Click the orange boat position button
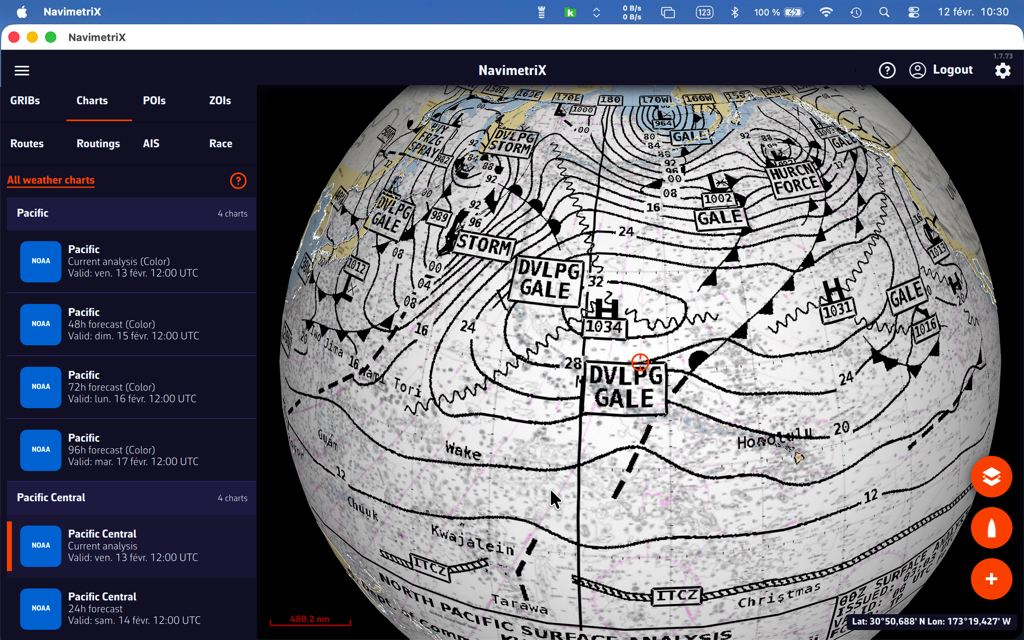This screenshot has width=1024, height=640. pyautogui.click(x=991, y=529)
